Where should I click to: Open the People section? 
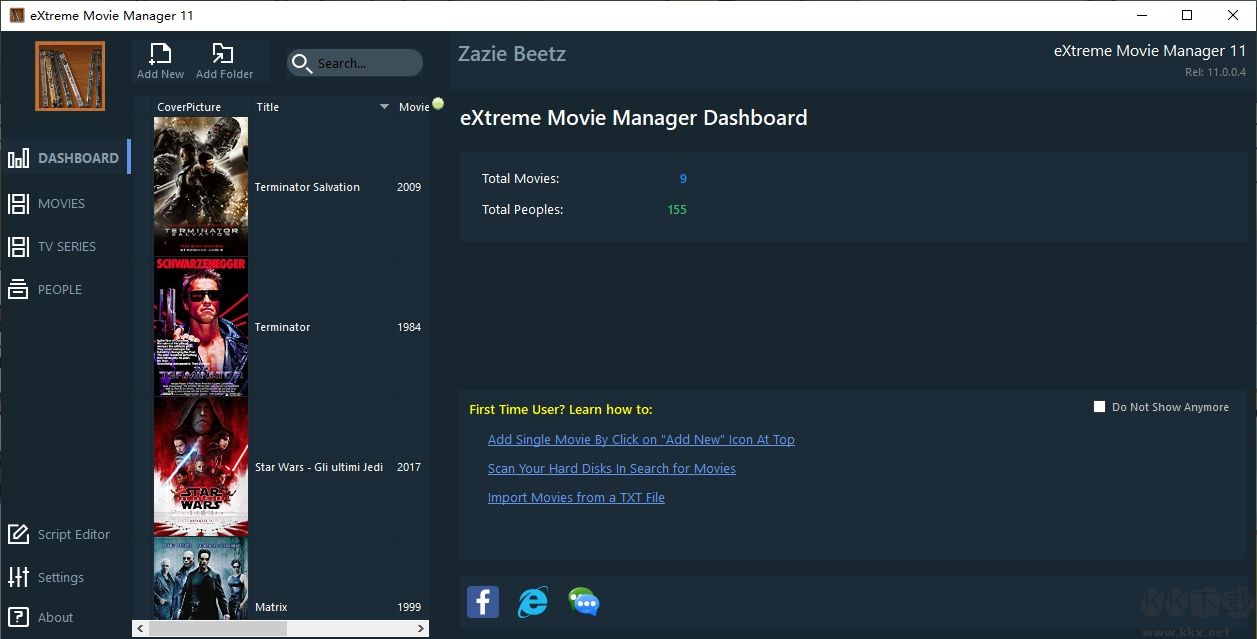(20, 289)
